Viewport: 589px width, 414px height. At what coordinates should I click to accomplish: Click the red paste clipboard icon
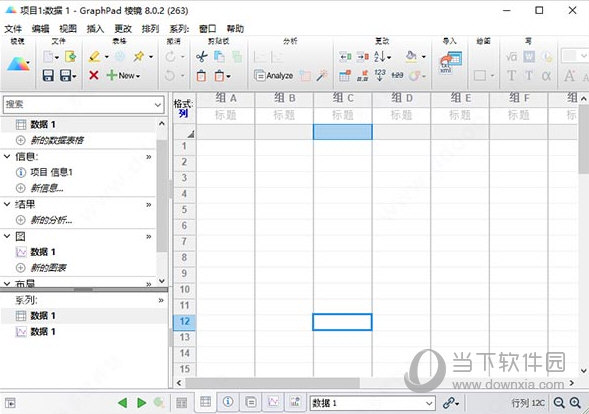(x=201, y=76)
